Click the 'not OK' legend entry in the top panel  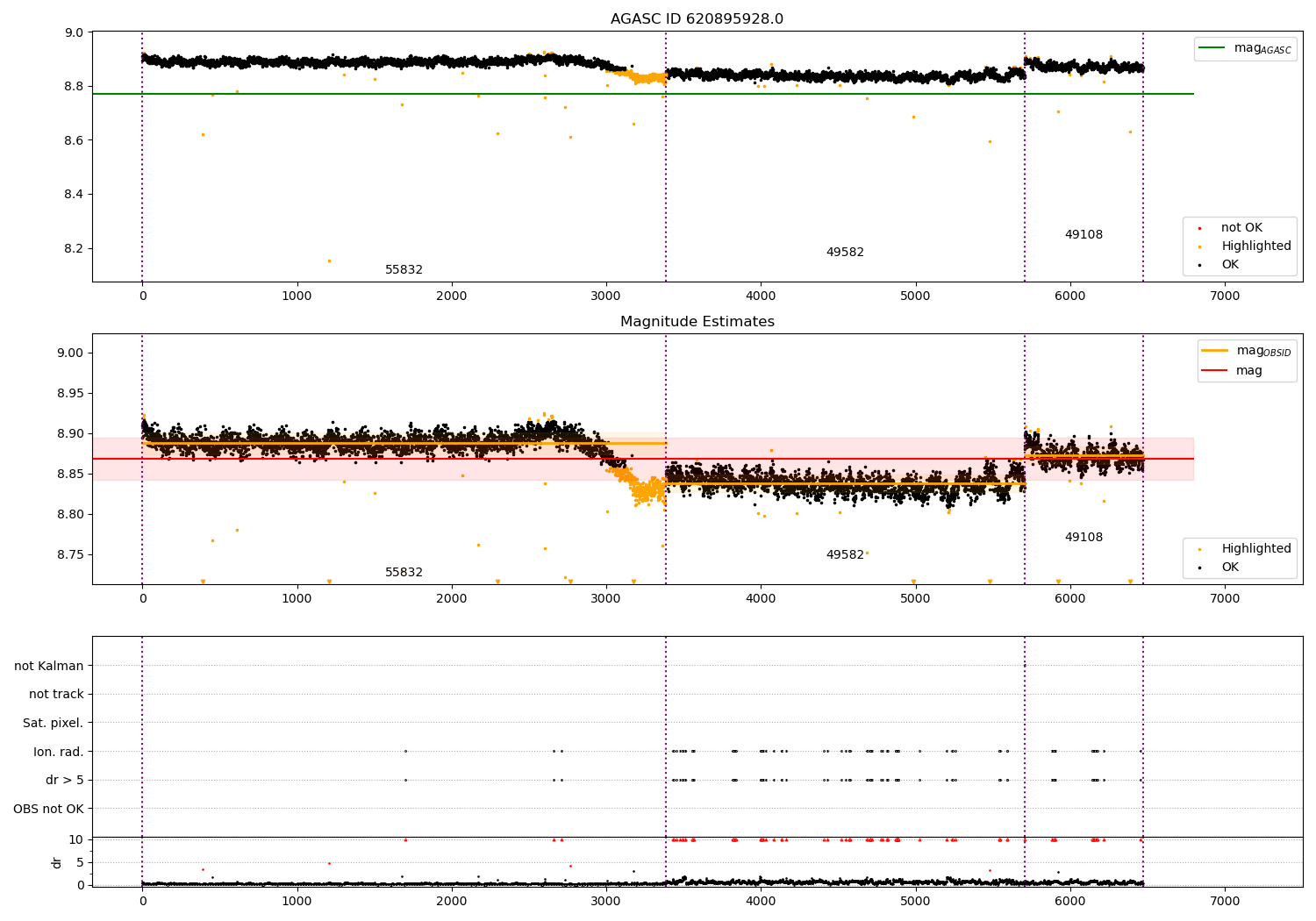pos(1241,227)
